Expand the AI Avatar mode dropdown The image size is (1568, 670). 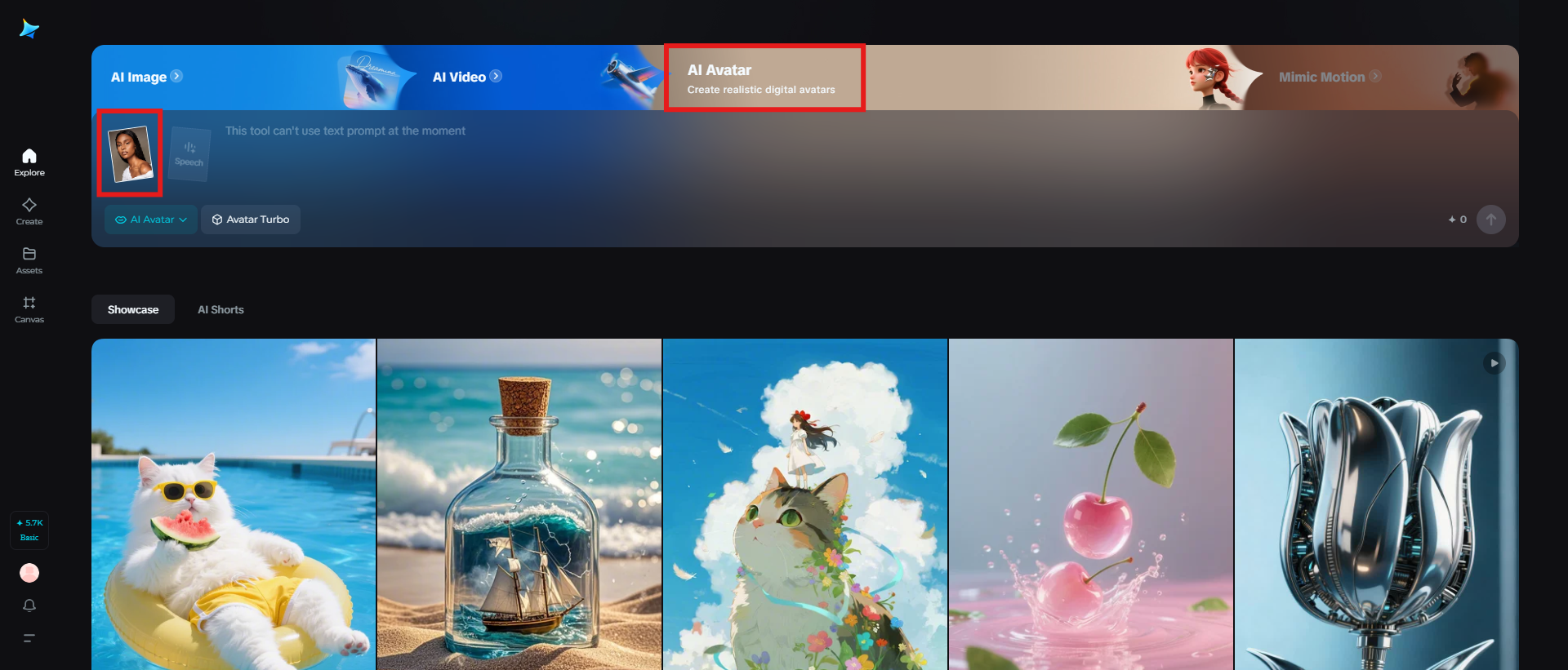(151, 220)
